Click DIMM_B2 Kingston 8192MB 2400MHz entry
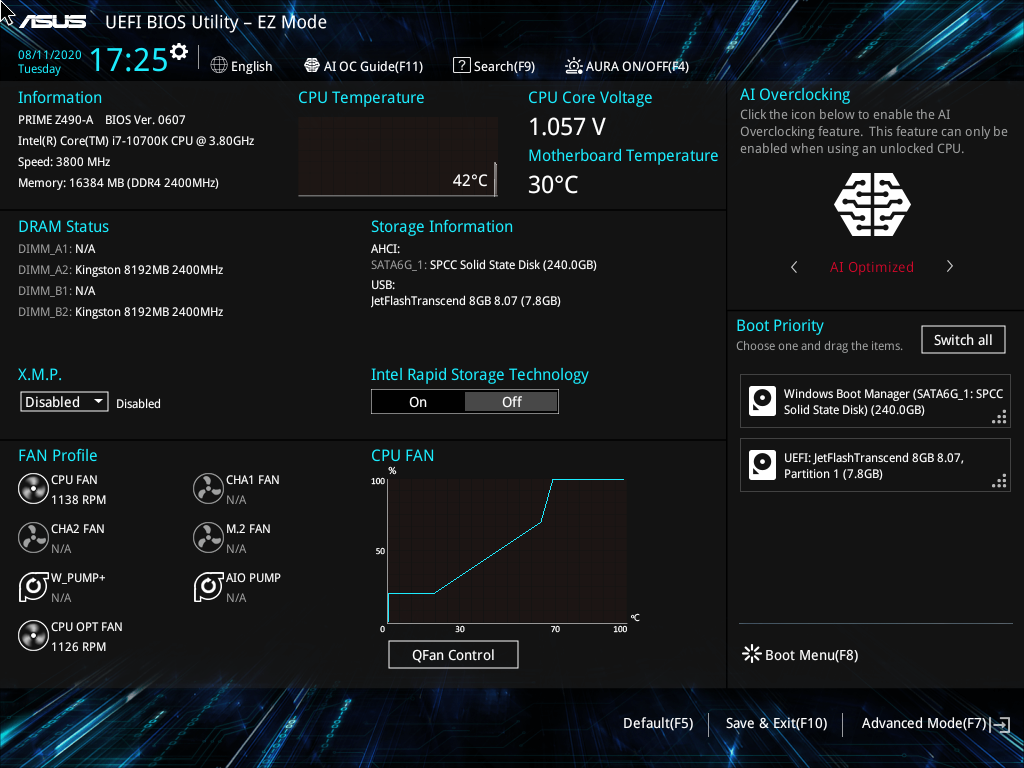The image size is (1024, 768). (x=121, y=312)
